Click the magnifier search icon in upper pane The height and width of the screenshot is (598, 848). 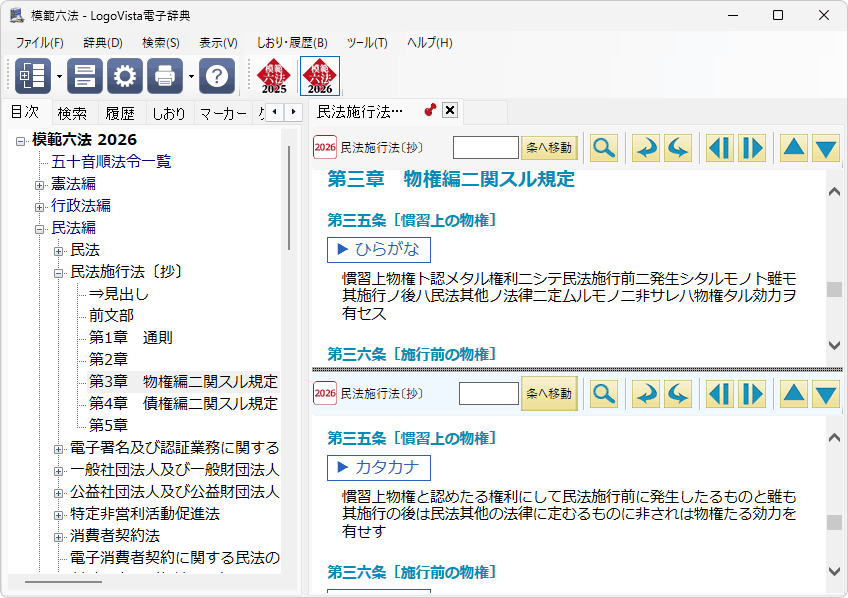pyautogui.click(x=604, y=148)
